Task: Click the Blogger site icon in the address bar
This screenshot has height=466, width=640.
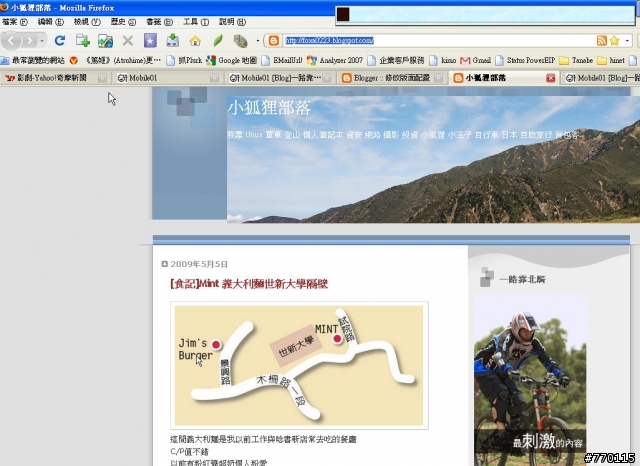Action: (x=273, y=40)
